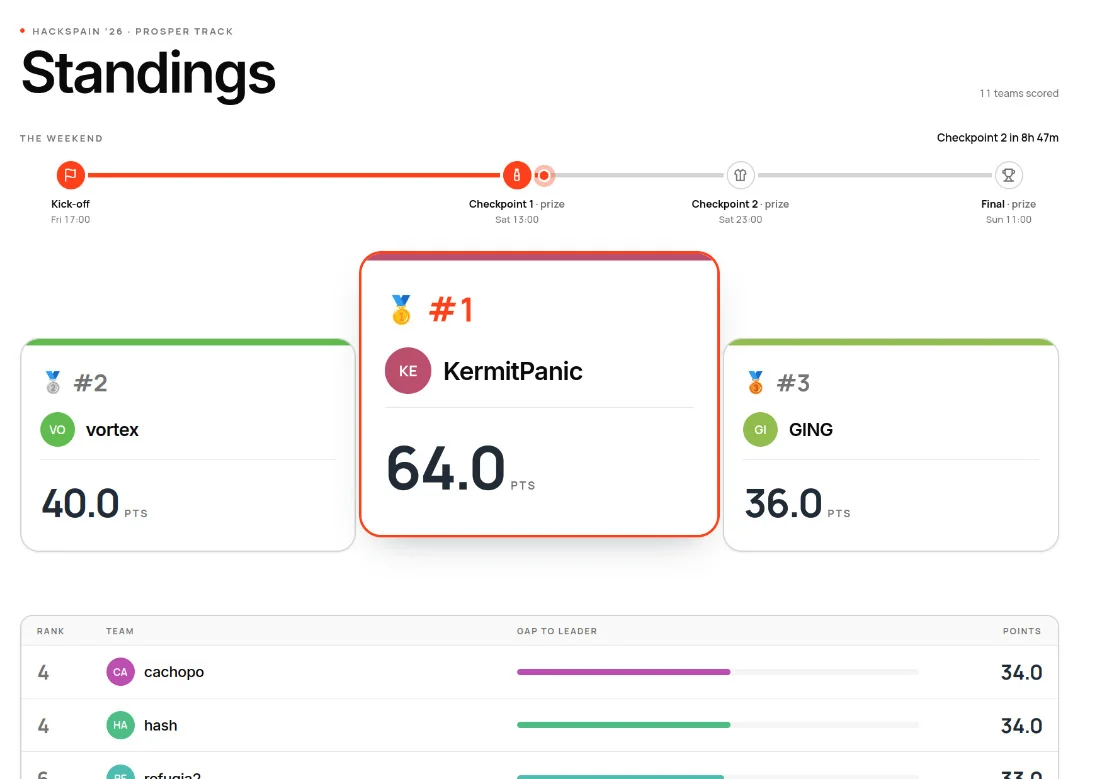Image resolution: width=1095 pixels, height=779 pixels.
Task: Click the 'Final · prize' label
Action: click(x=1008, y=204)
